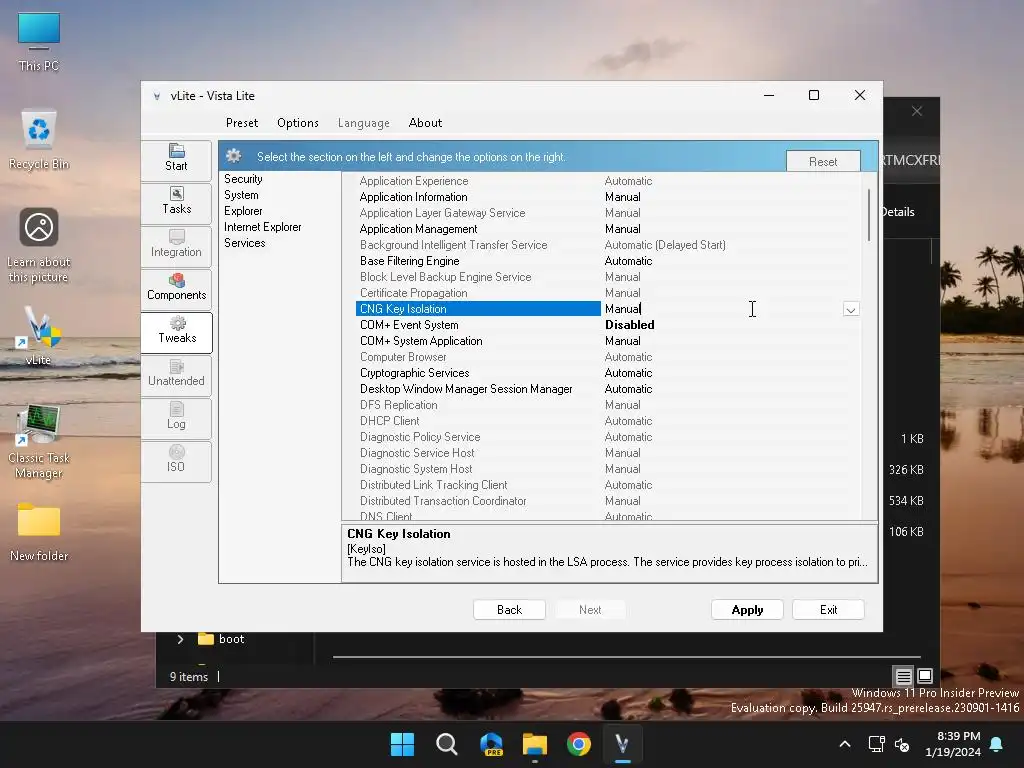Open the ISO sidebar section

(176, 460)
